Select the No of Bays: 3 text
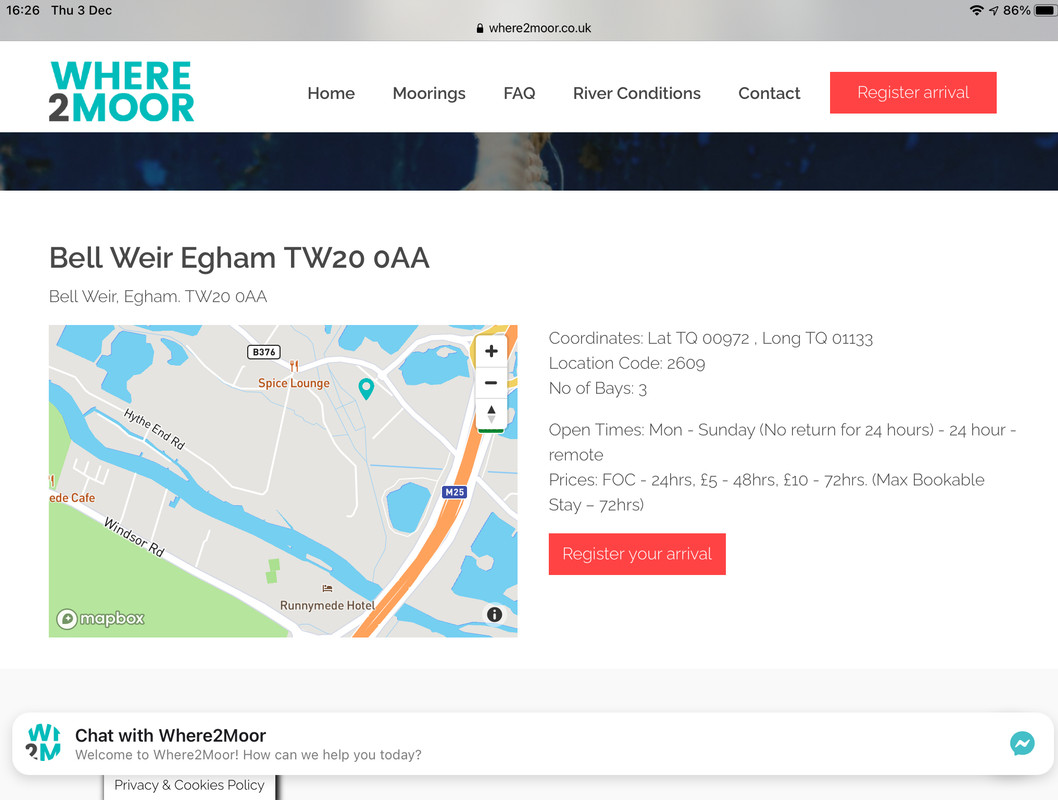1058x800 pixels. (x=598, y=389)
